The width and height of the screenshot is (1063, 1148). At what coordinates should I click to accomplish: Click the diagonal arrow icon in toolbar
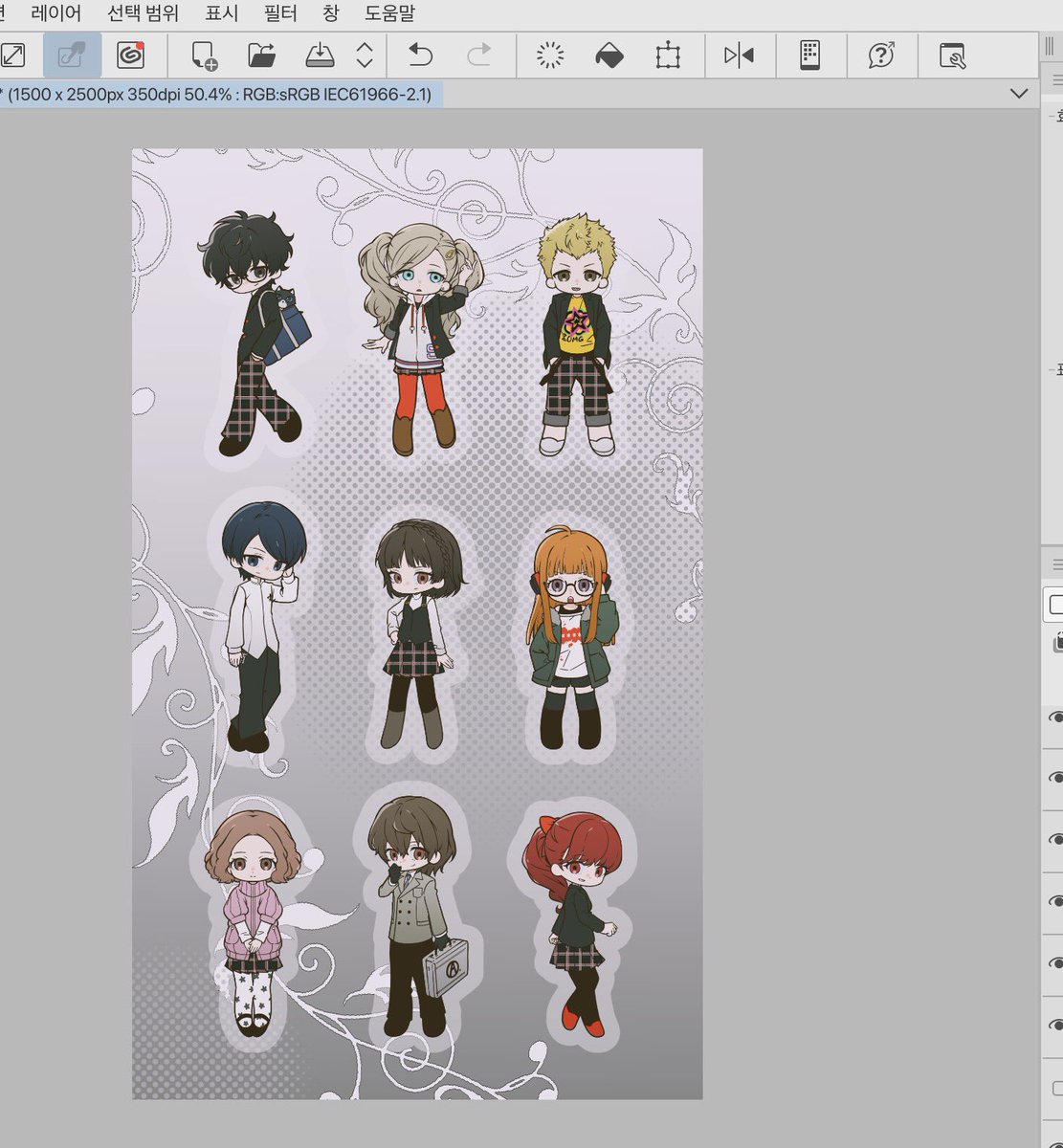(x=12, y=55)
